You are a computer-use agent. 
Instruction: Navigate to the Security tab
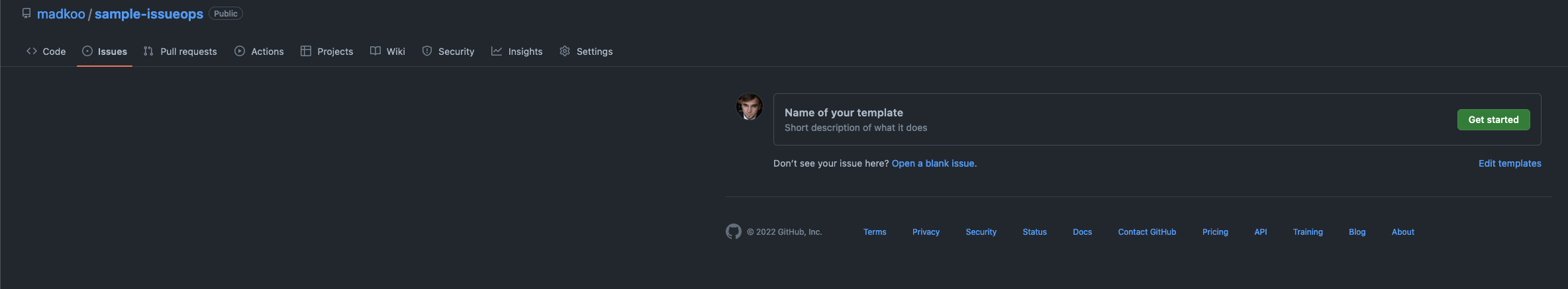tap(448, 52)
